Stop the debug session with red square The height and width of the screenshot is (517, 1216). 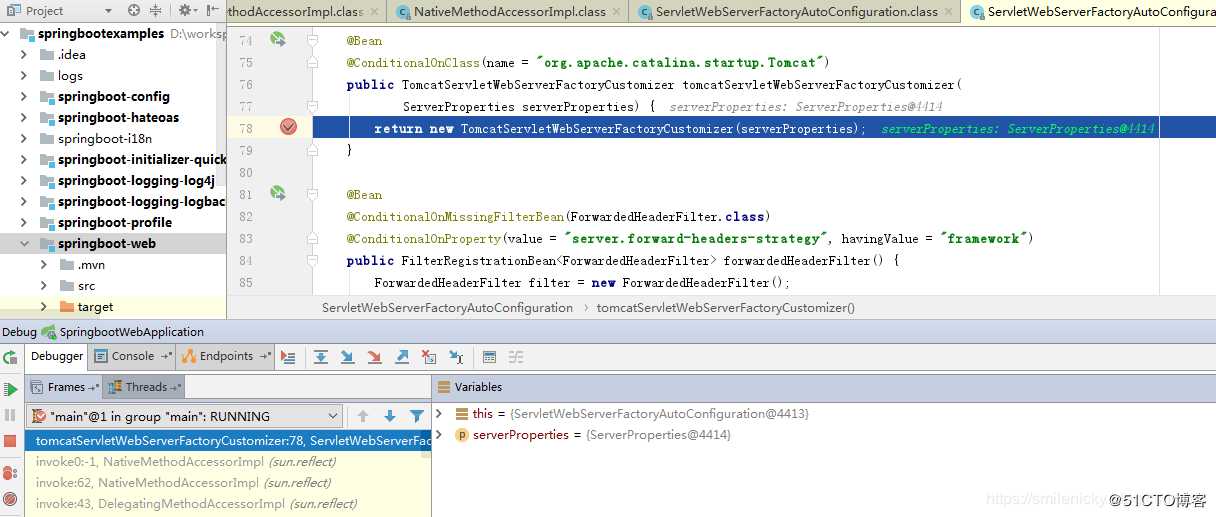tap(10, 441)
